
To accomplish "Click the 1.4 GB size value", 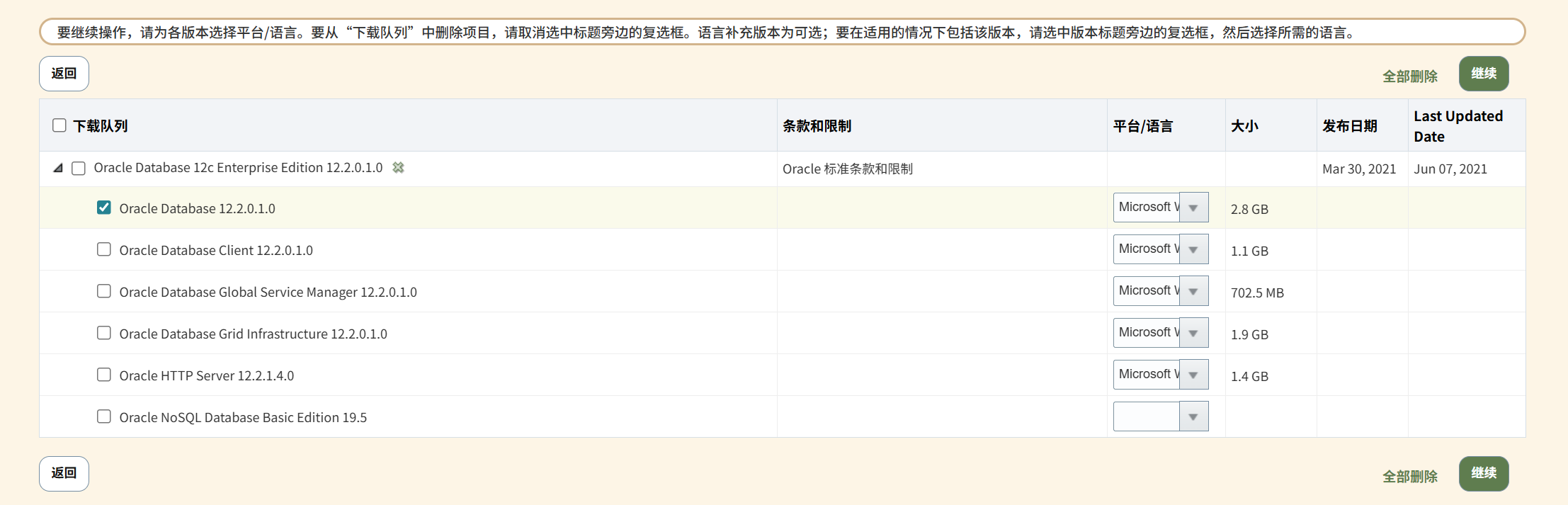I will tap(1249, 376).
